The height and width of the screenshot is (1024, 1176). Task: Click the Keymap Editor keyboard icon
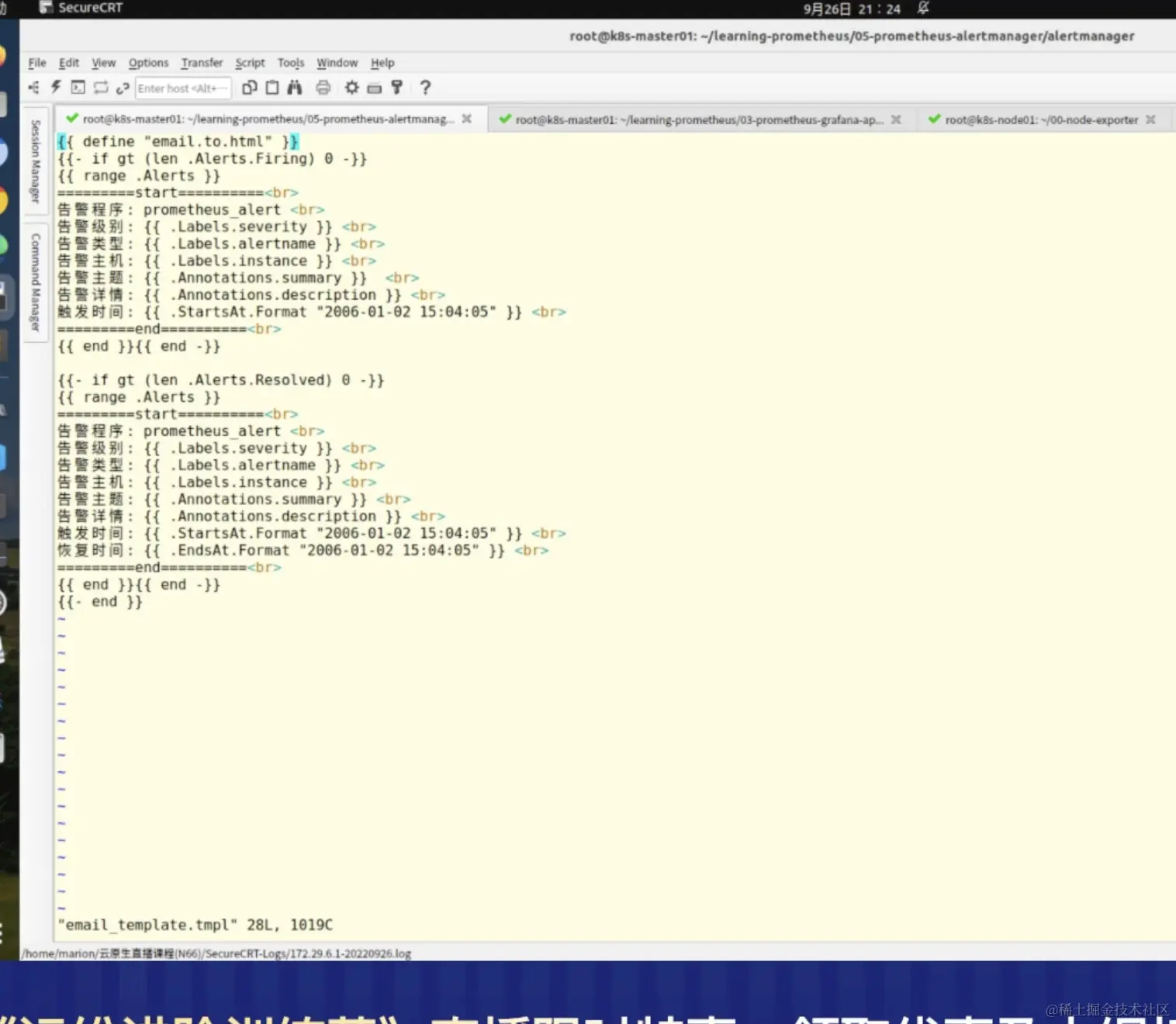[x=375, y=88]
